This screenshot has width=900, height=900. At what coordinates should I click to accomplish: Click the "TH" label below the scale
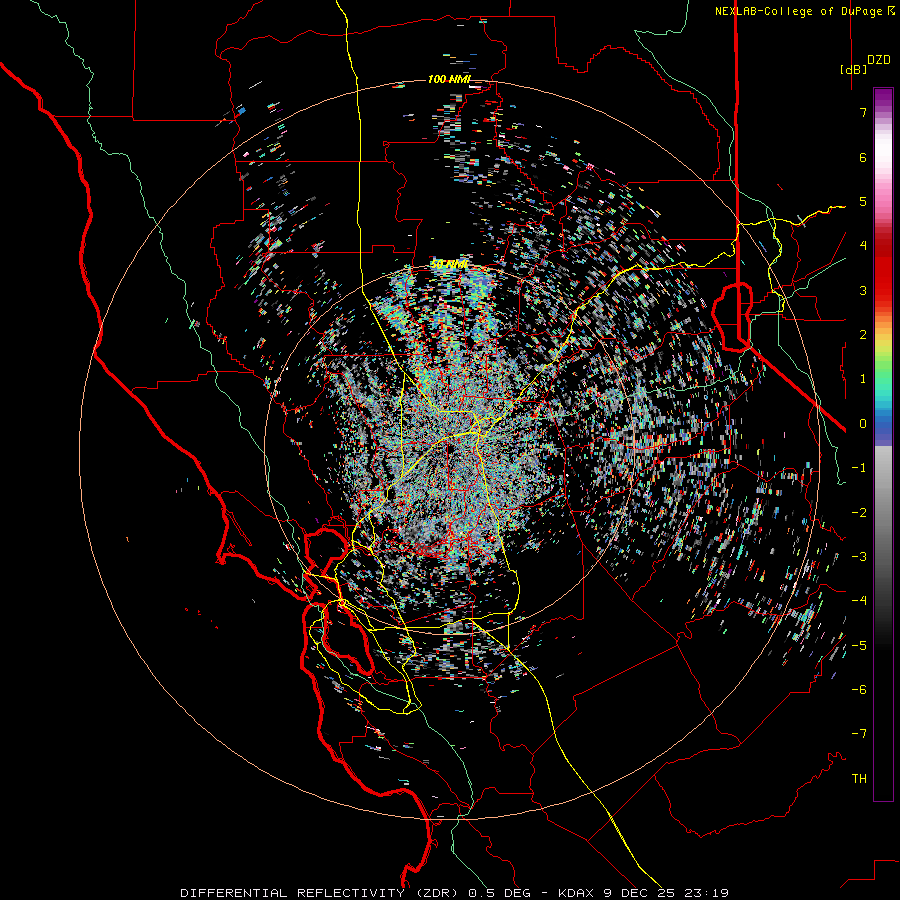pyautogui.click(x=859, y=779)
